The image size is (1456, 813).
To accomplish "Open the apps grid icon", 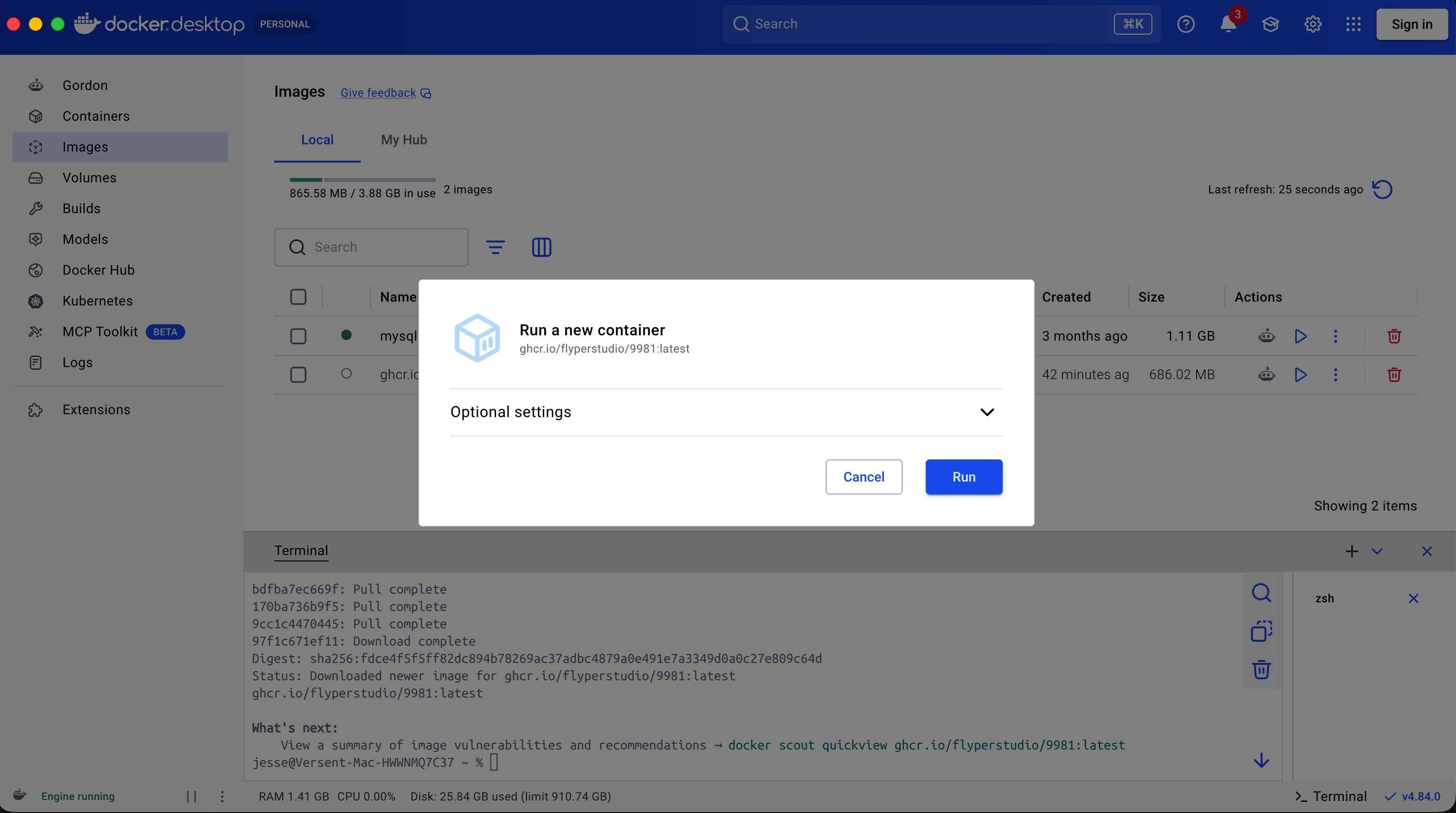I will [1353, 25].
